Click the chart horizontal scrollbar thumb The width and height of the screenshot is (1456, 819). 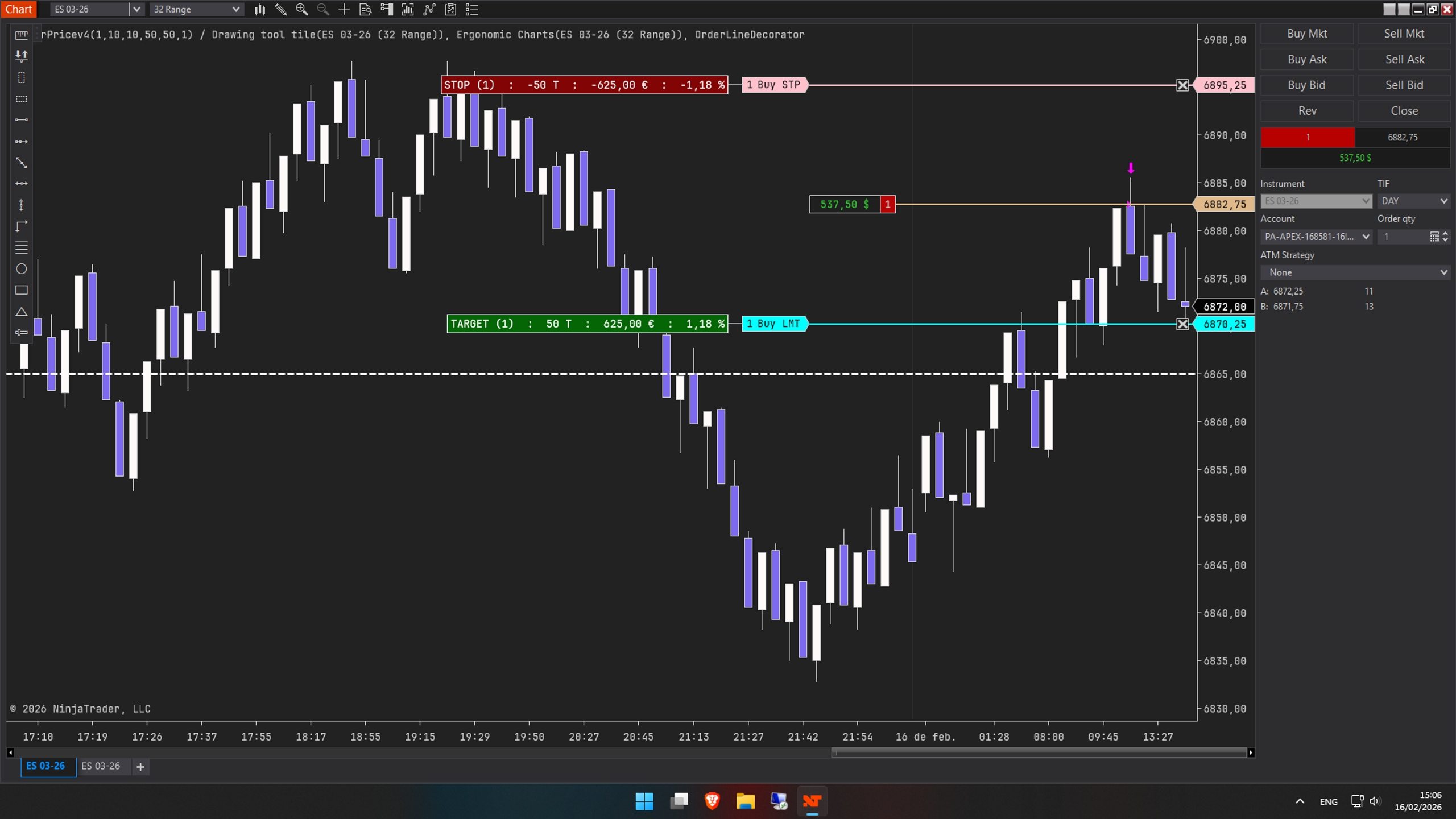[1039, 752]
